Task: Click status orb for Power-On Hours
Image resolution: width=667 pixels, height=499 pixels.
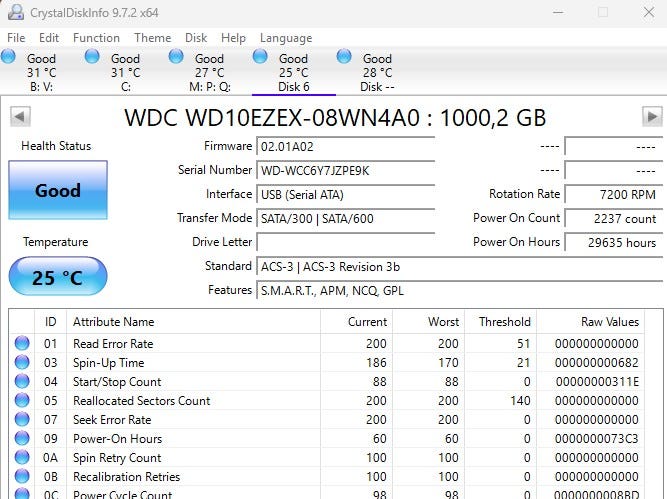Action: tap(22, 438)
